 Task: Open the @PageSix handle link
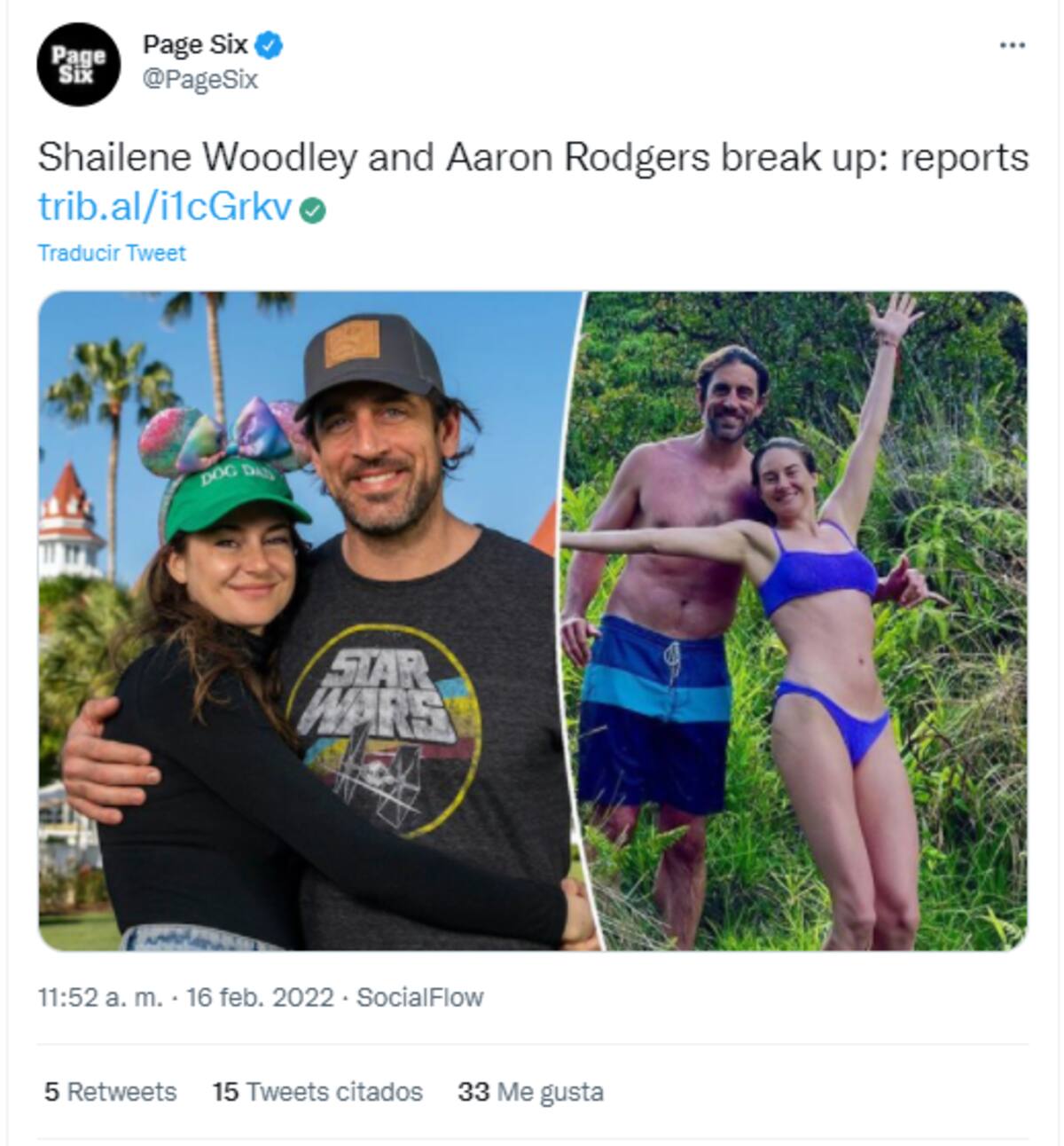coord(199,80)
